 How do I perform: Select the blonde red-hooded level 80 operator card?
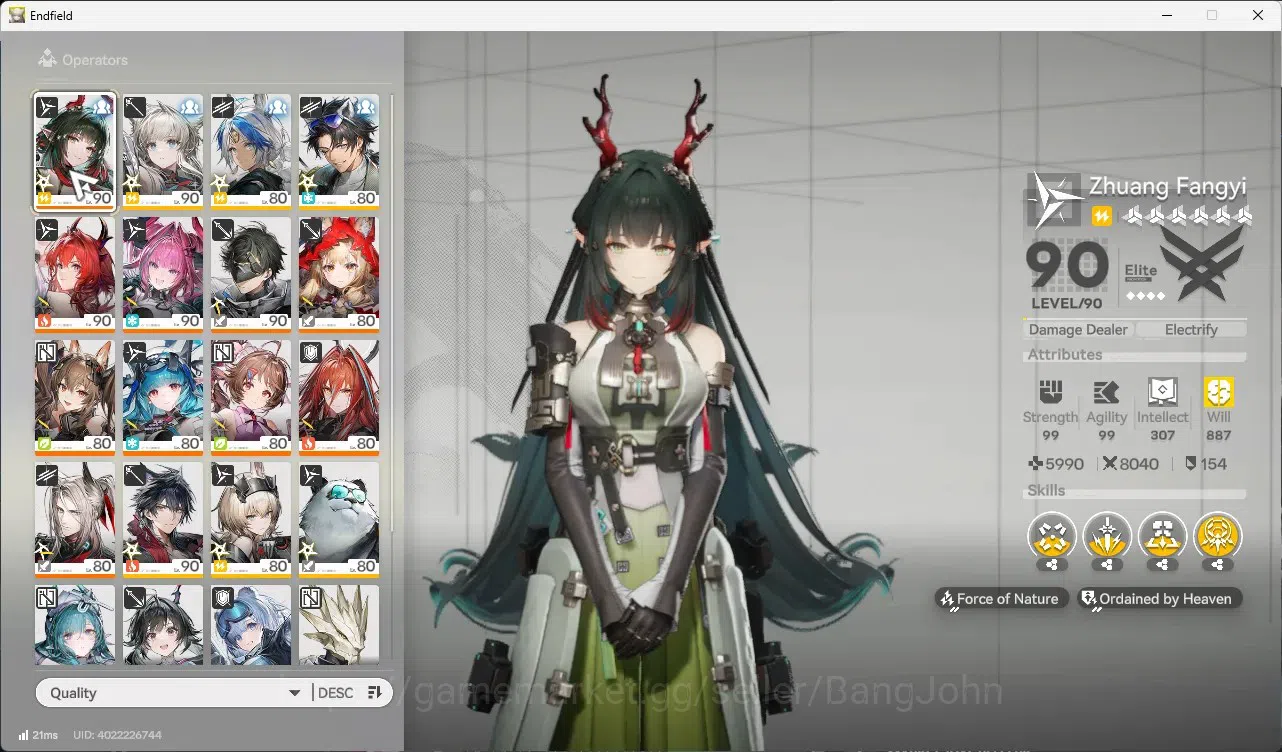pos(339,275)
